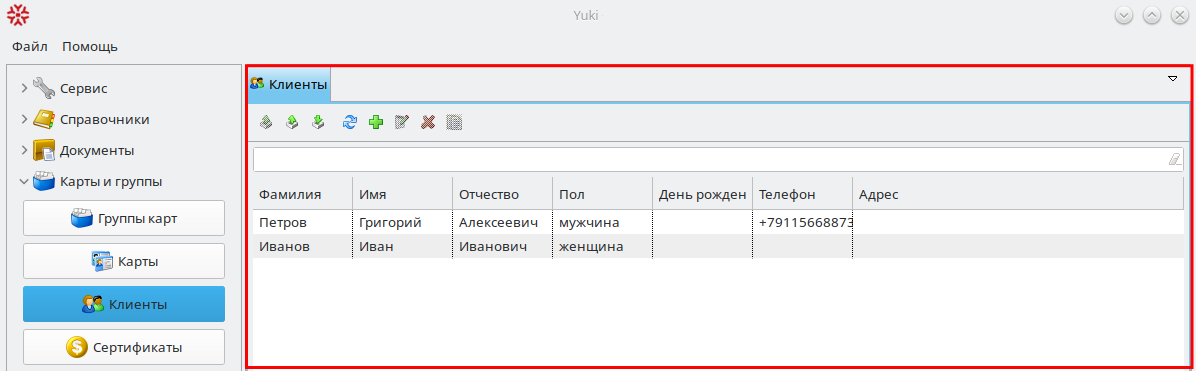Image resolution: width=1196 pixels, height=371 pixels.
Task: Click the grayed document copy icon
Action: coord(455,121)
